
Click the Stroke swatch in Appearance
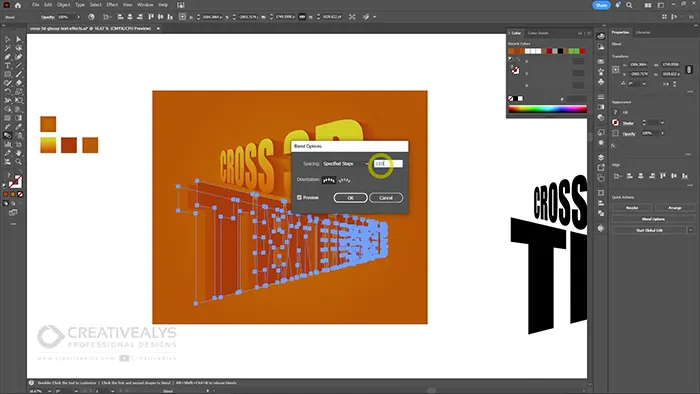pos(616,123)
